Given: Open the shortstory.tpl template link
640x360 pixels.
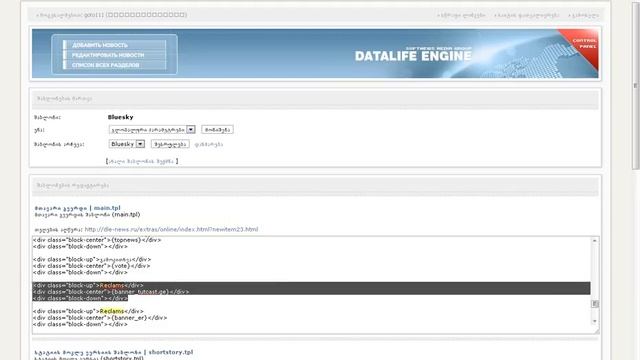Looking at the screenshot, I should 171,352.
